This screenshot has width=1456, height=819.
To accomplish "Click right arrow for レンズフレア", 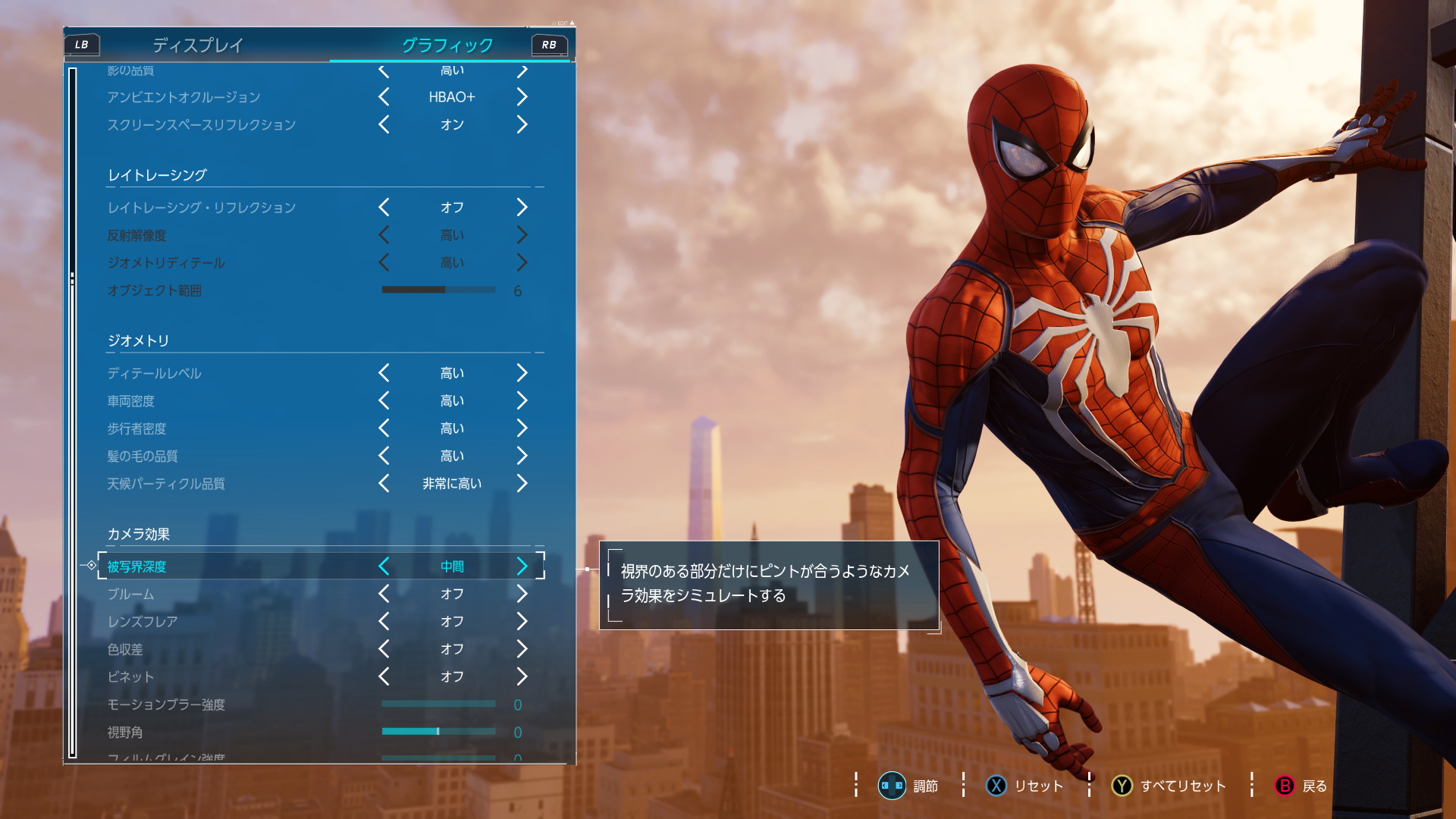I will pyautogui.click(x=522, y=621).
